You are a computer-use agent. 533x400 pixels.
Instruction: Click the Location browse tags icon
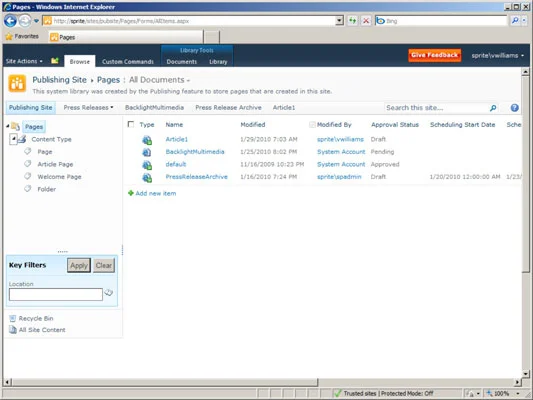[x=108, y=292]
